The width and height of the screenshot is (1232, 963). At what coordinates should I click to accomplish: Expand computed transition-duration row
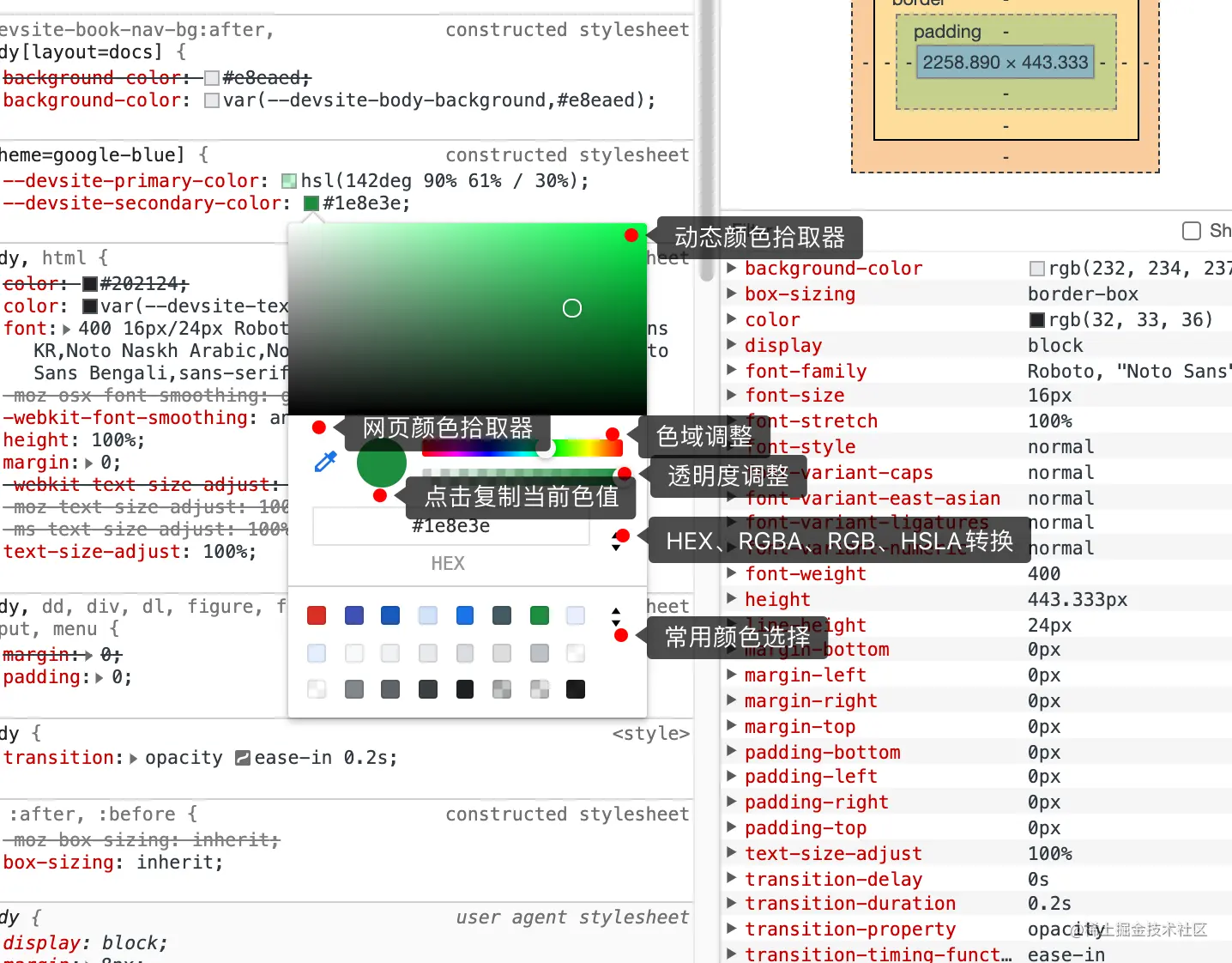(732, 903)
